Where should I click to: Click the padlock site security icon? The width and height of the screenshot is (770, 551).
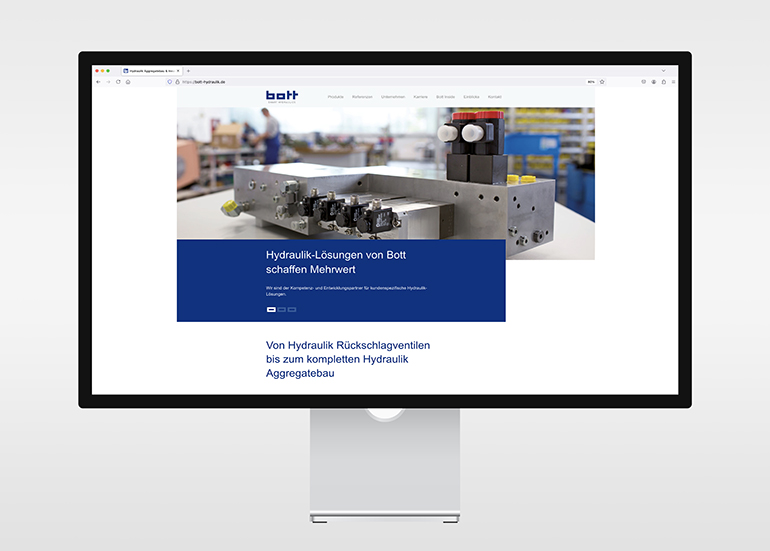tap(177, 82)
